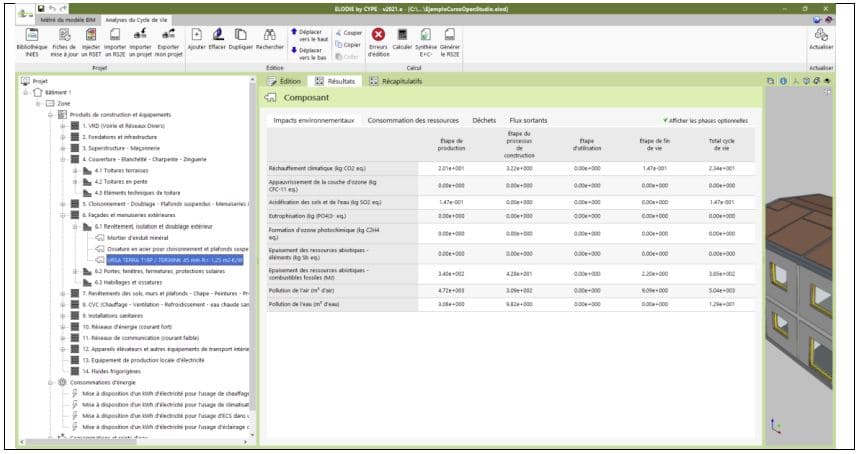Expand 4.1 Toitures terrasses node
The height and width of the screenshot is (454, 861).
coord(75,170)
